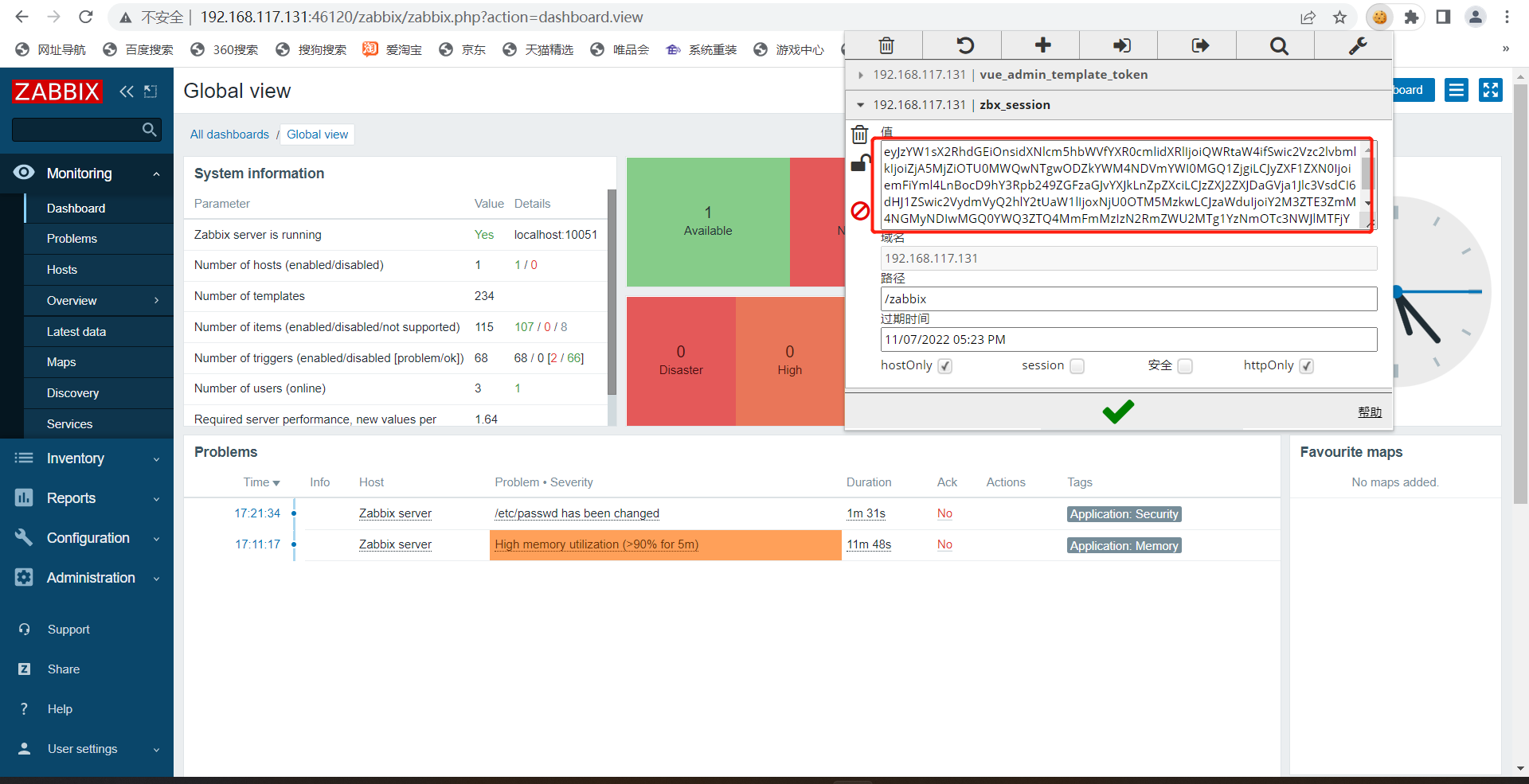Uncheck the hostOnly checkbox
Image resolution: width=1529 pixels, height=784 pixels.
tap(944, 366)
